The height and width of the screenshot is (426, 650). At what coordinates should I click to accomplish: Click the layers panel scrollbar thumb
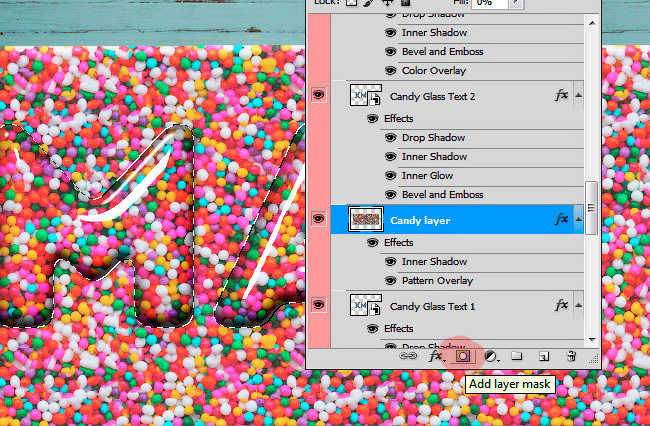tap(592, 208)
